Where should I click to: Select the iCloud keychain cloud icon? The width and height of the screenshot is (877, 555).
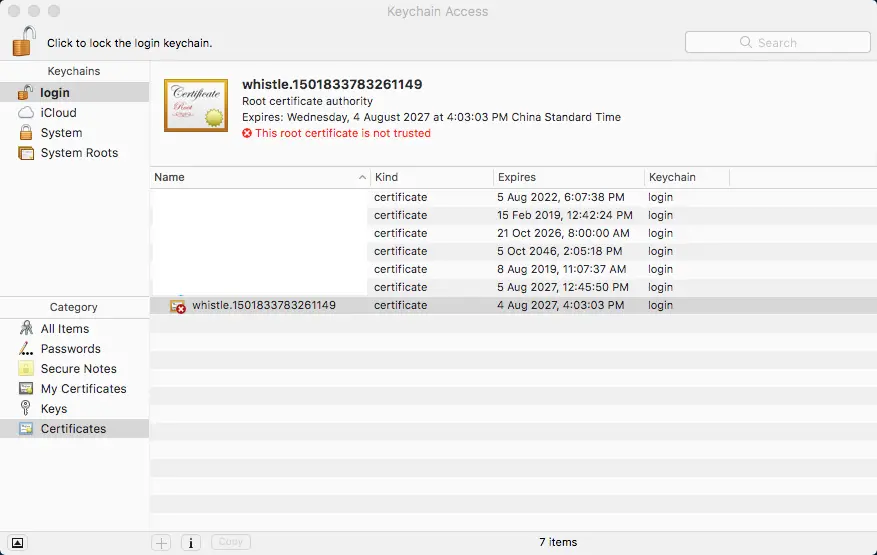[x=26, y=112]
